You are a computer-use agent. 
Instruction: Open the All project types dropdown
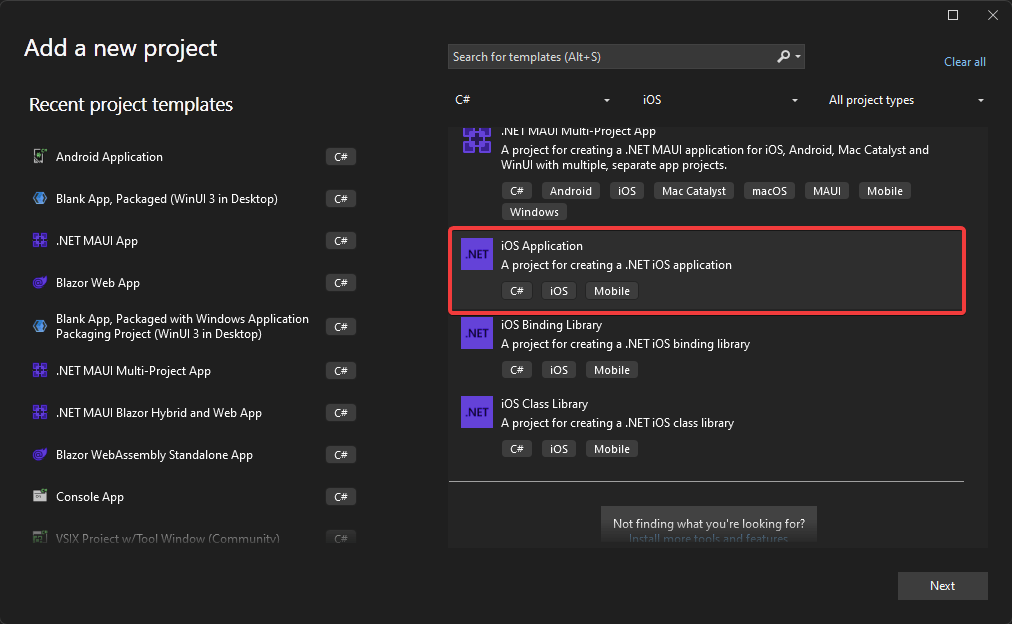tap(906, 100)
